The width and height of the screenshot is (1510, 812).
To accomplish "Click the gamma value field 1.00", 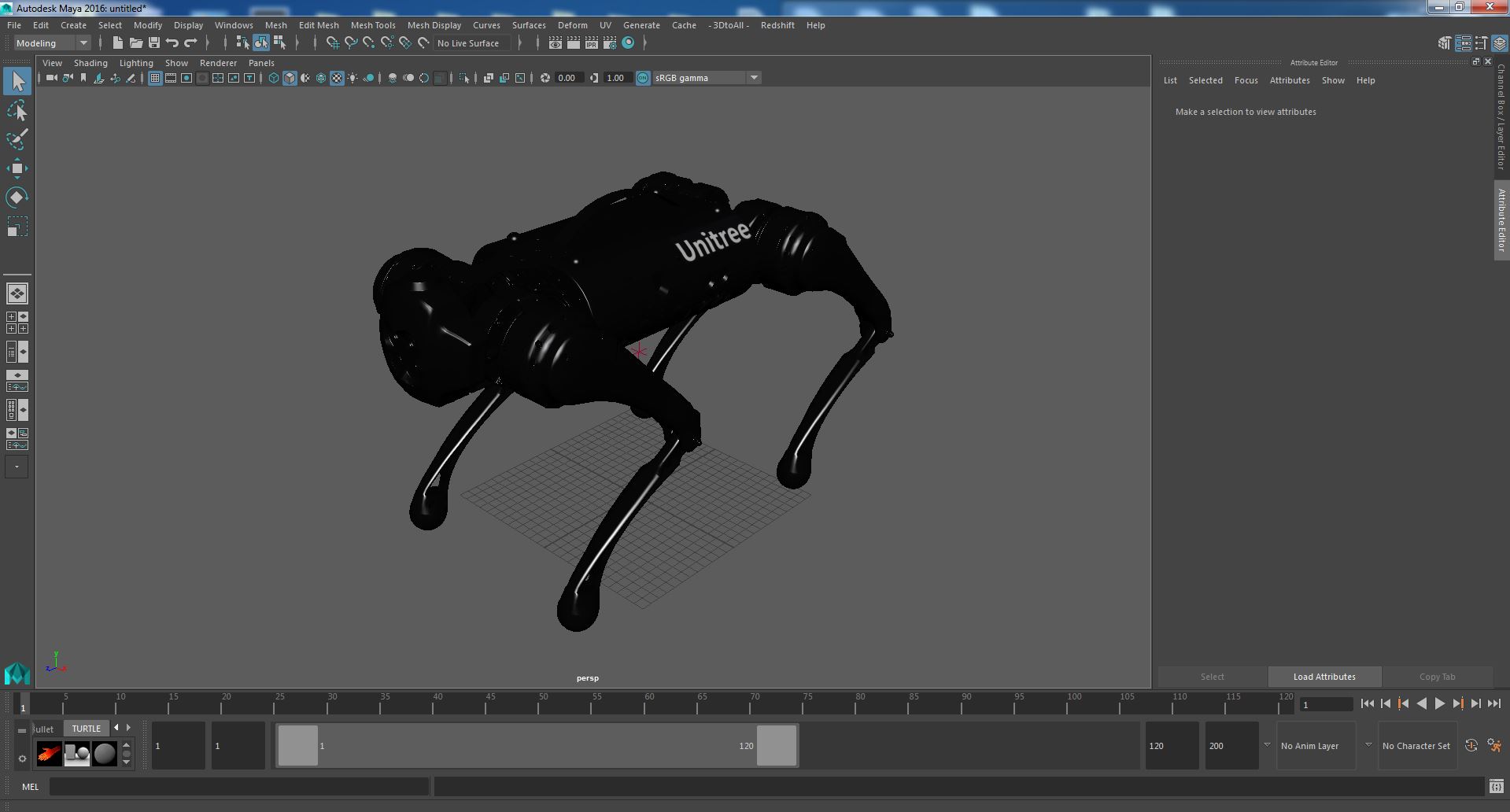I will [x=617, y=78].
